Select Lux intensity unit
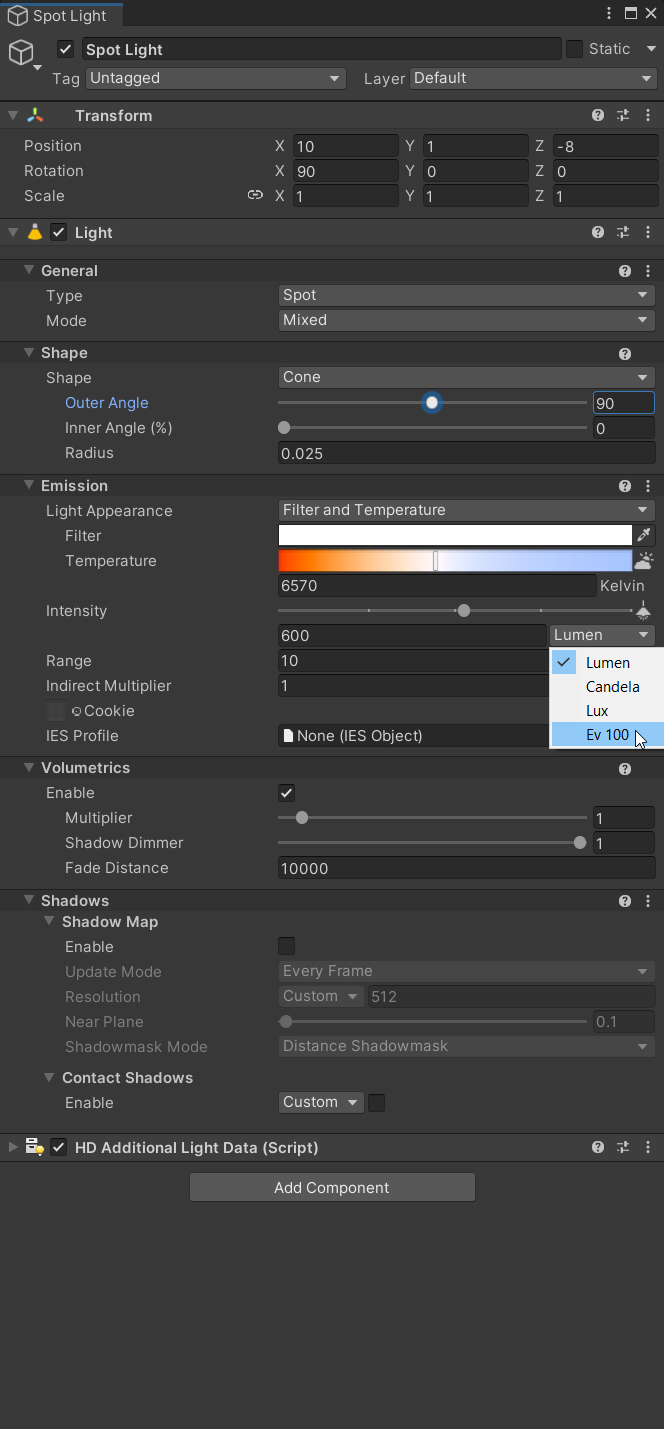This screenshot has width=664, height=1429. coord(607,711)
